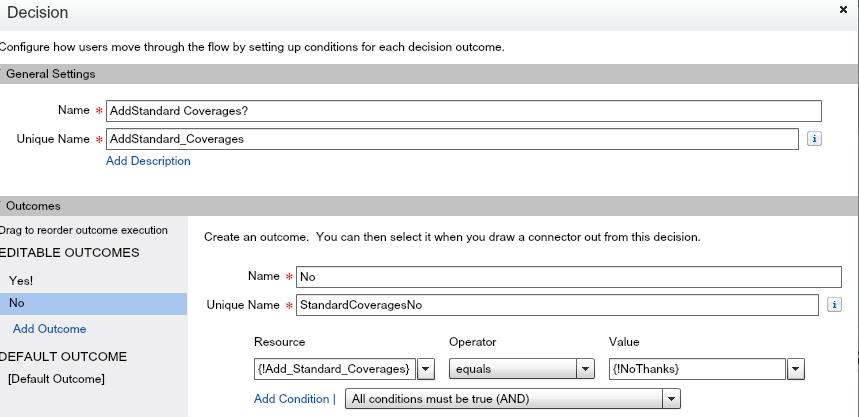Click the outcome Name field containing No

tap(568, 277)
